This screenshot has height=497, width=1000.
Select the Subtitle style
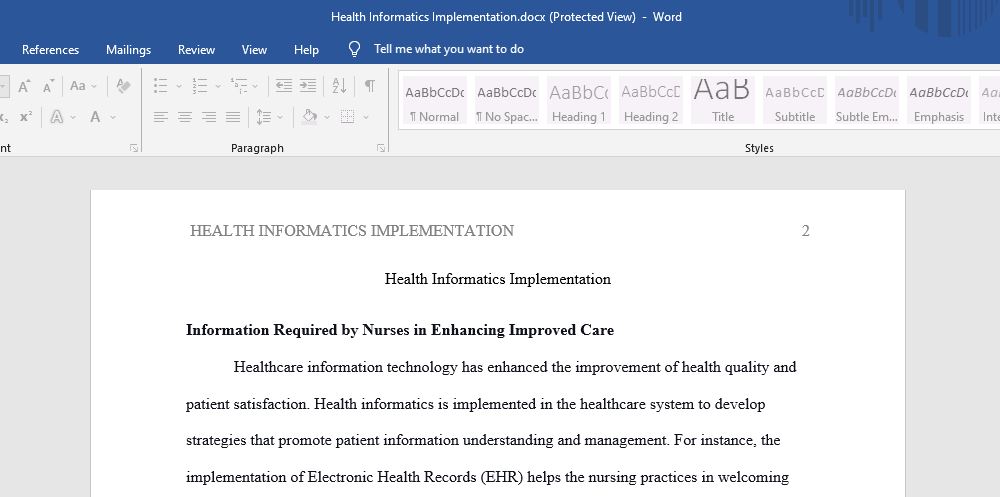[x=795, y=100]
